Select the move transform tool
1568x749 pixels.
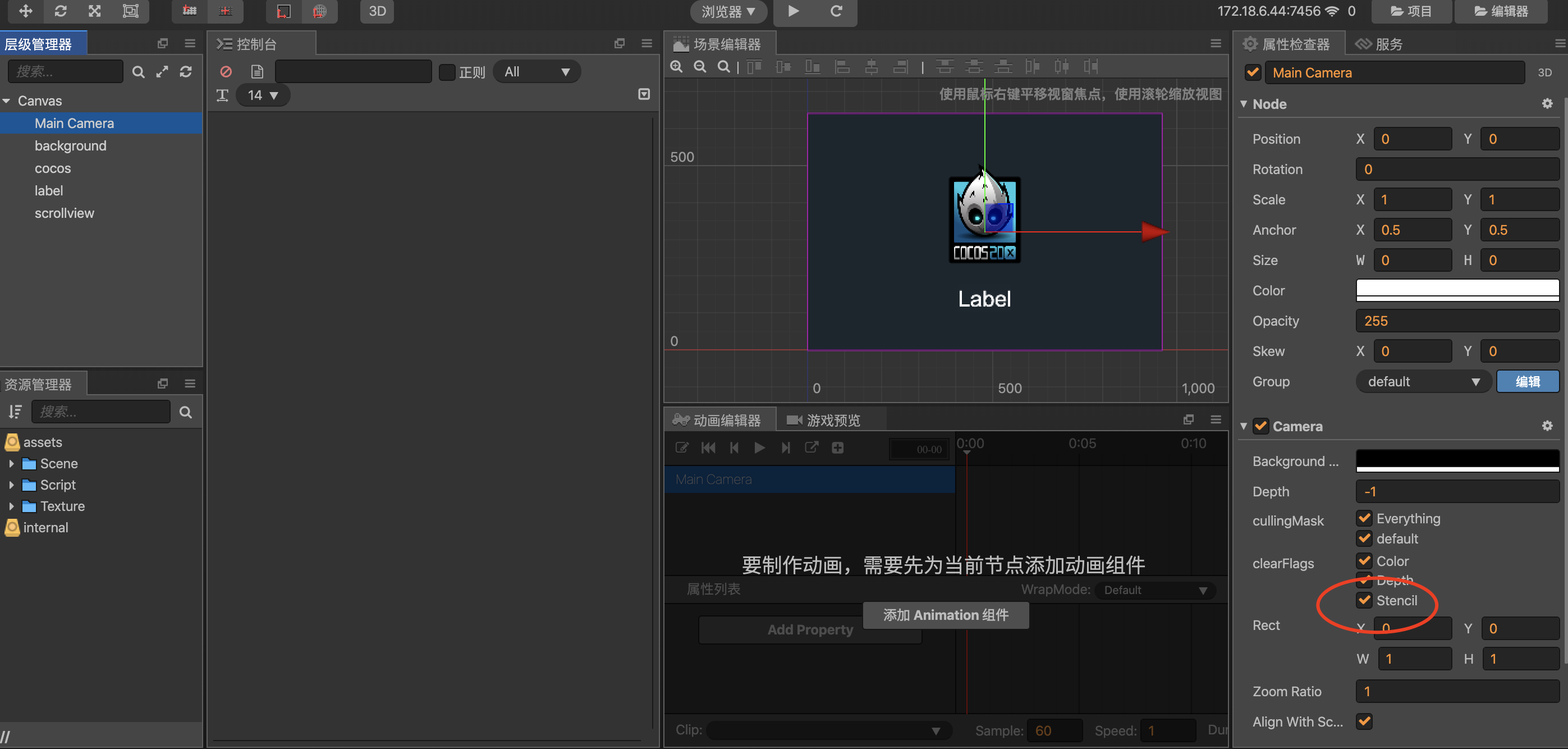point(26,11)
